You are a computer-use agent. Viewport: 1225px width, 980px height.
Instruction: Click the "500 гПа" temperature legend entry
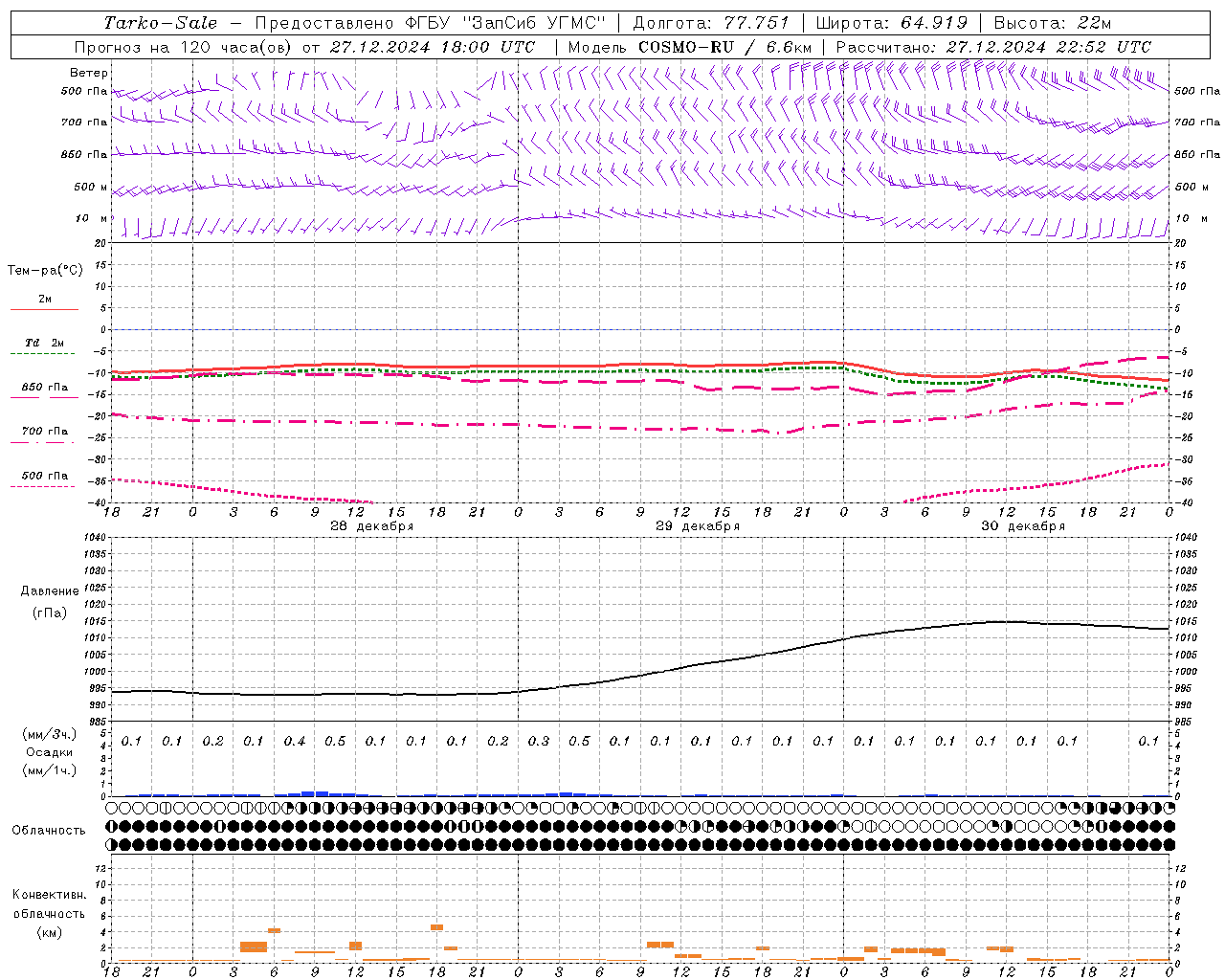pyautogui.click(x=45, y=476)
